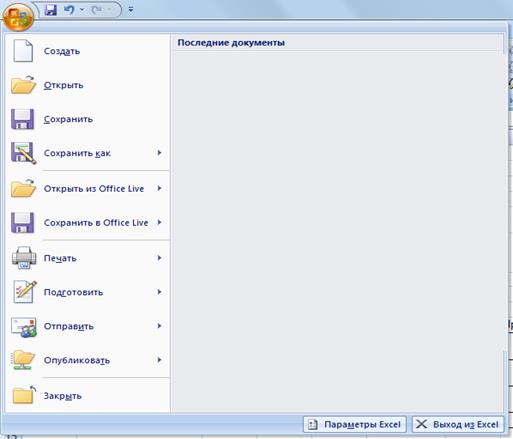Screen dimensions: 513x439
Task: Click the Undo arrow in Quick Access toolbar
Action: pos(69,10)
